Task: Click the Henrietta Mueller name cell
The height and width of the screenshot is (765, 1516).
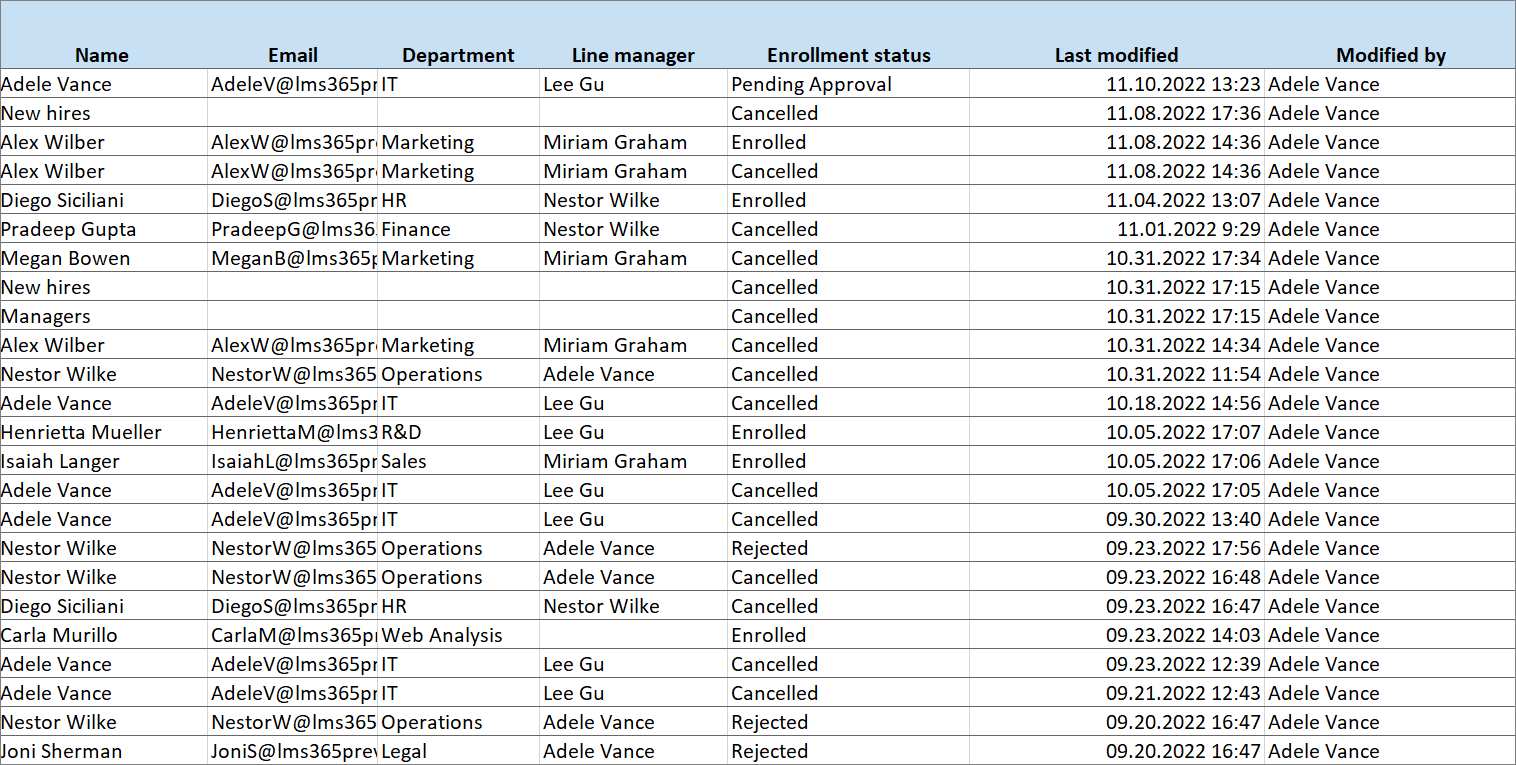Action: click(81, 432)
